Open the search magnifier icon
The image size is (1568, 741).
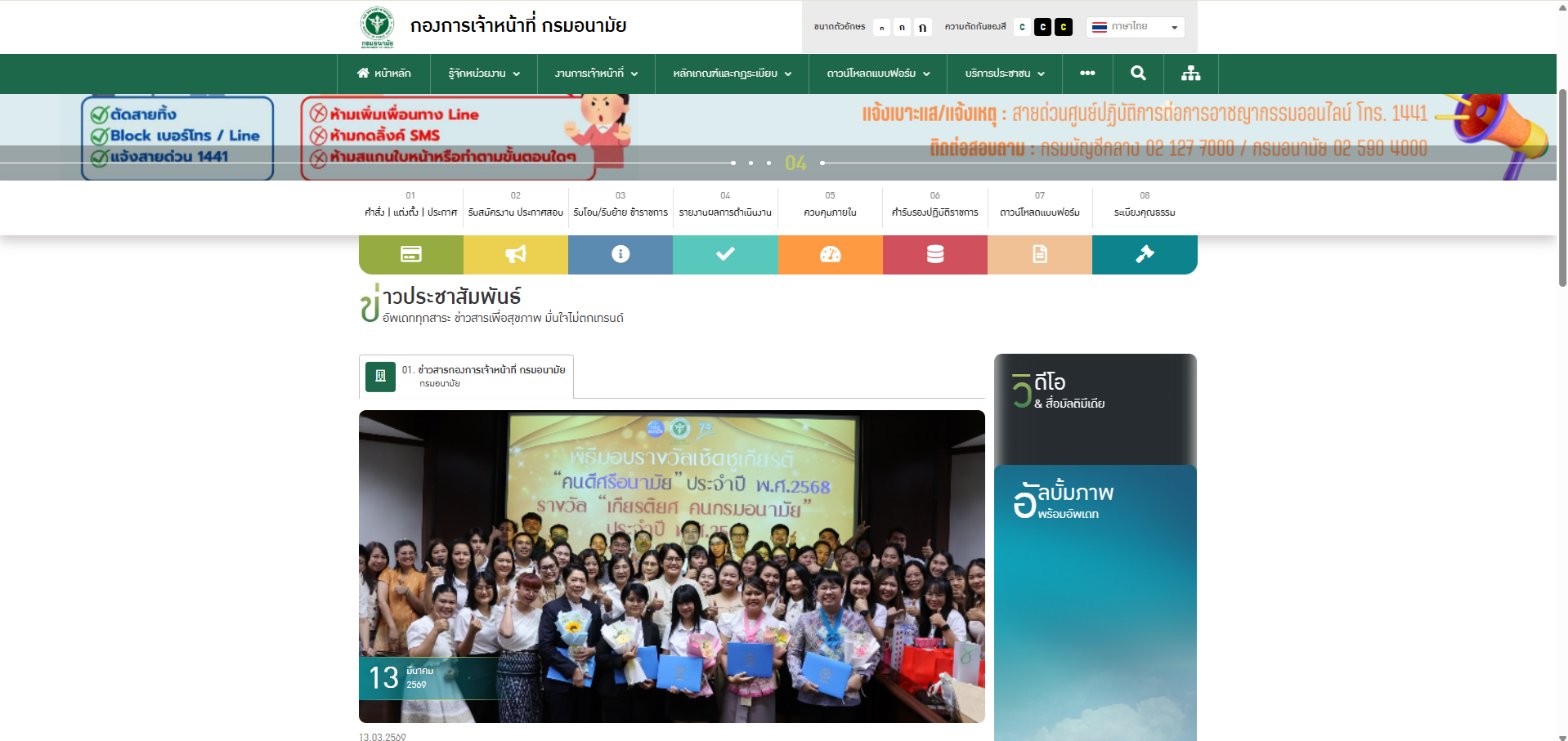coord(1137,74)
